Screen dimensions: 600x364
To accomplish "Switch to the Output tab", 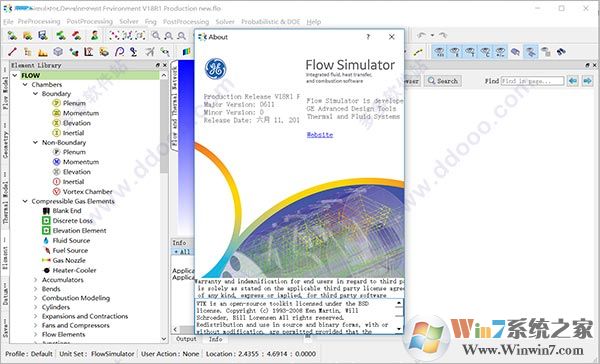I will [186, 339].
